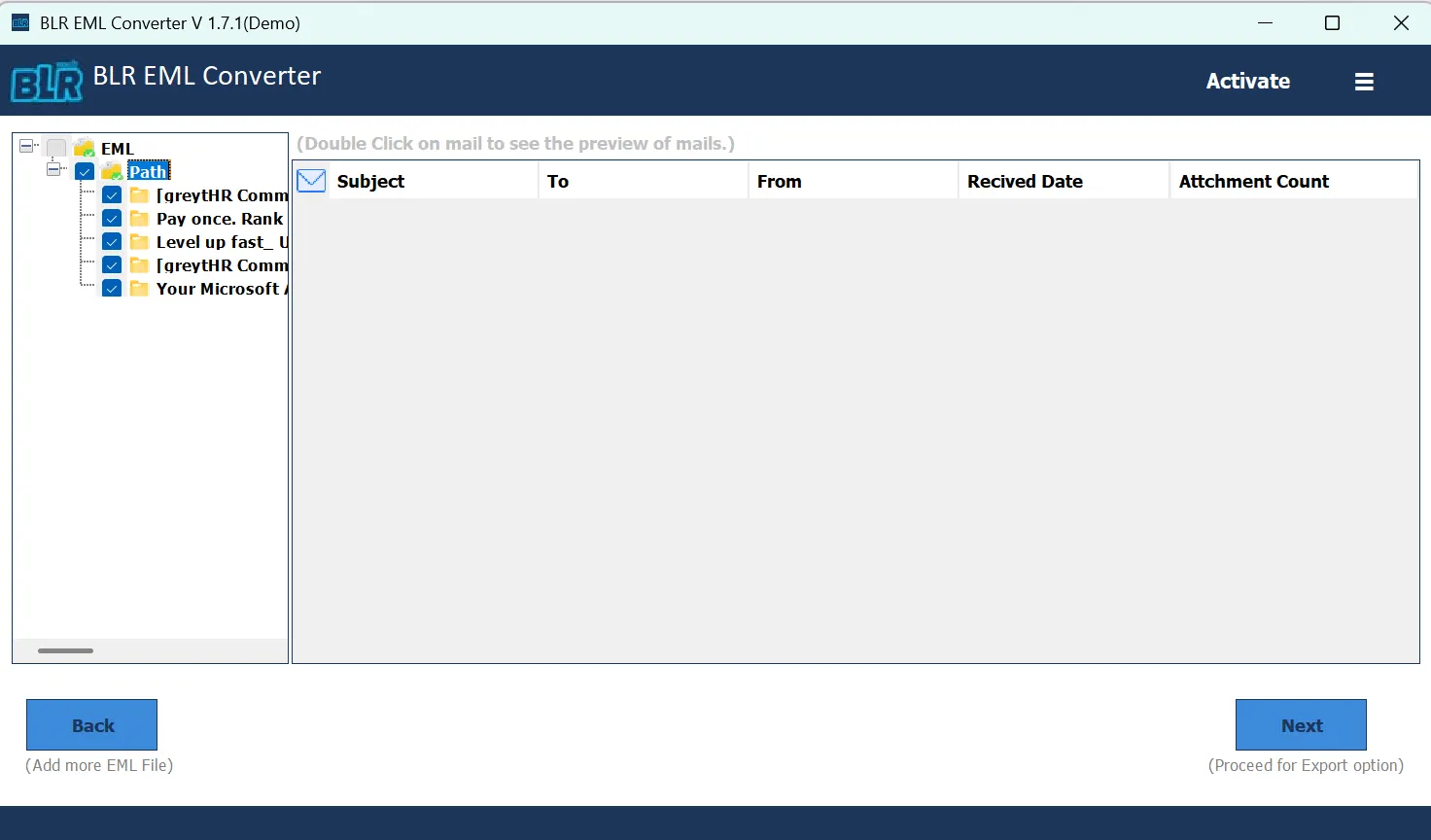Screen dimensions: 1431x840
Task: Check the EML root checkbox
Action: coord(56,149)
